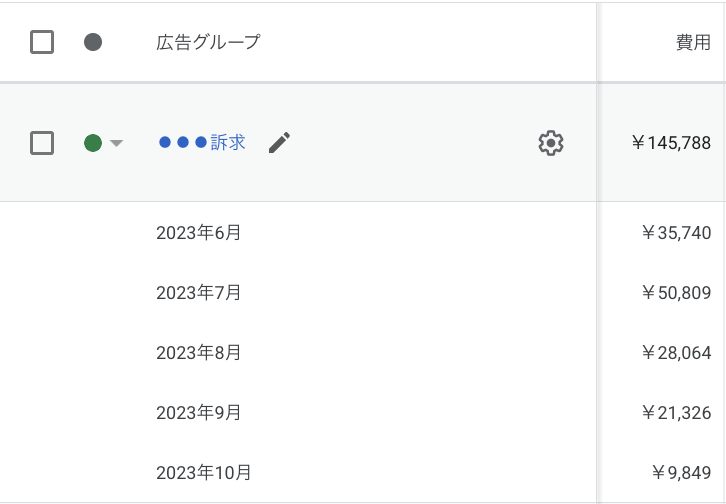This screenshot has height=504, width=726.
Task: Click the total cost ¥145,788 cell
Action: (x=671, y=143)
